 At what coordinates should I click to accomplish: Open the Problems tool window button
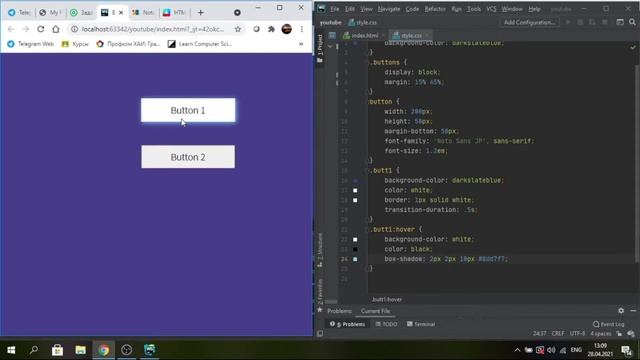(347, 324)
